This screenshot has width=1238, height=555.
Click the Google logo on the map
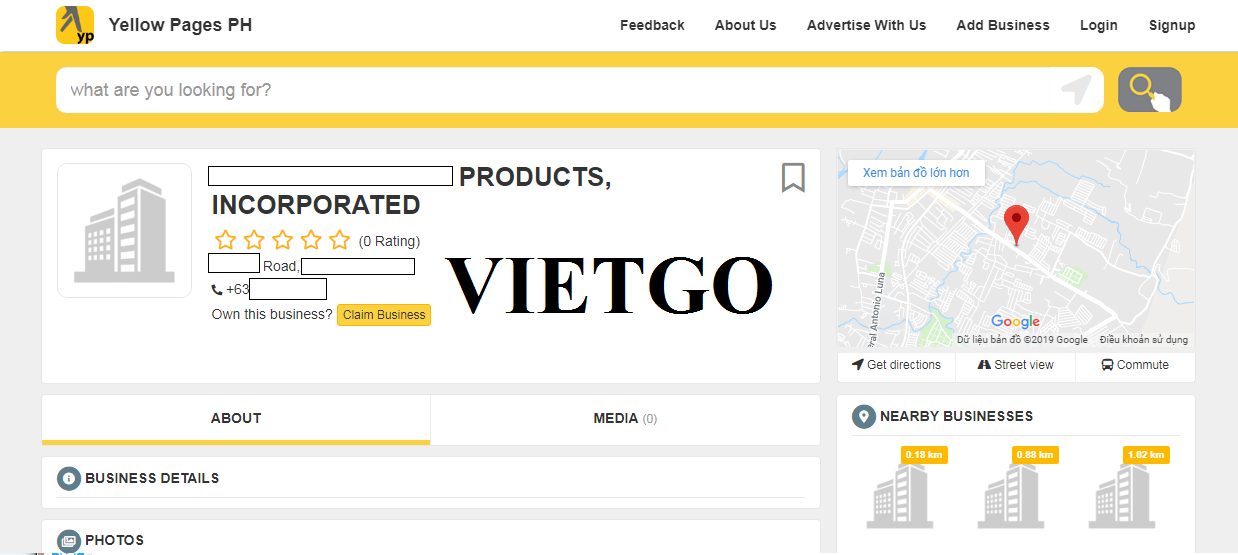pyautogui.click(x=1015, y=322)
